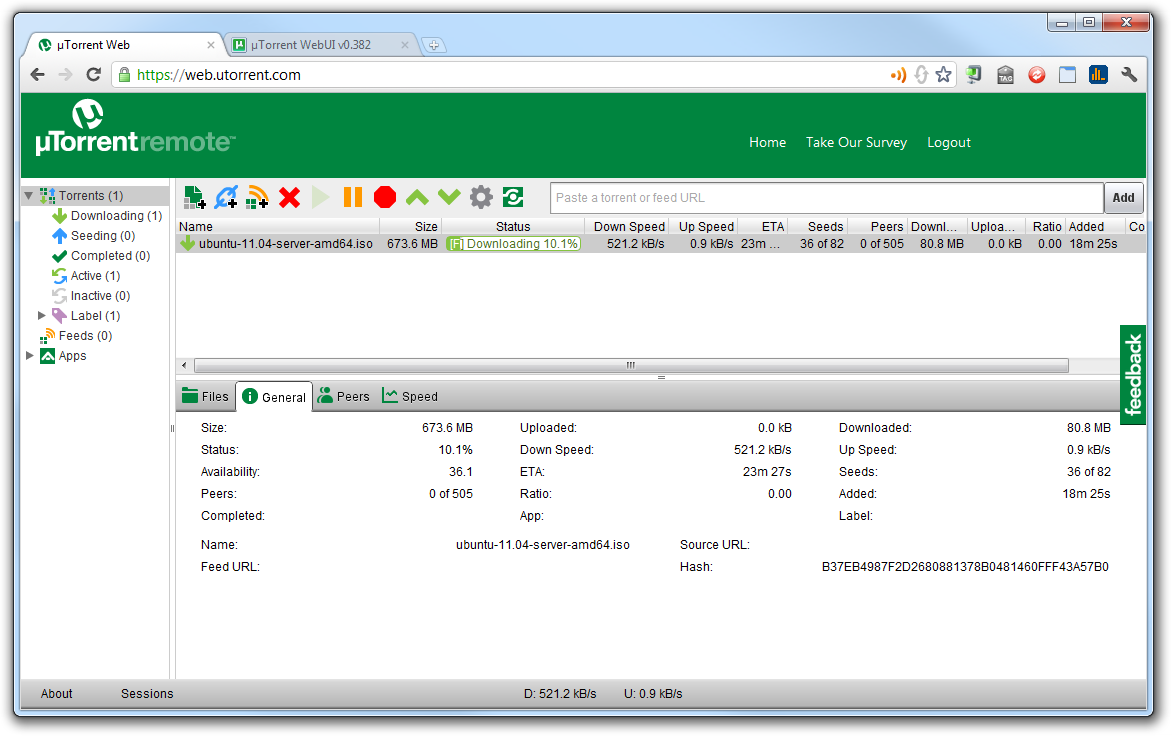
Task: Click the Start torrent play icon
Action: click(x=321, y=197)
